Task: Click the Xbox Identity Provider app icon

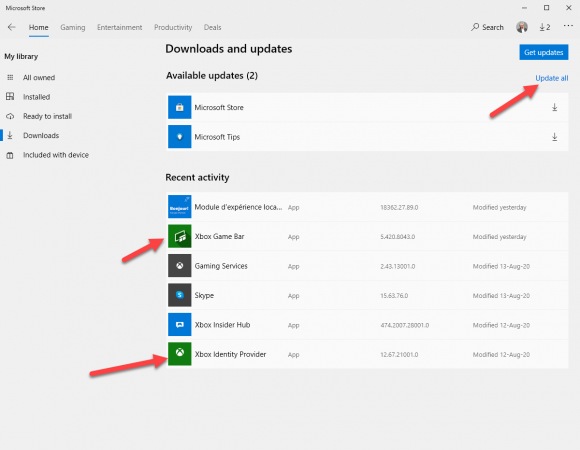Action: pos(179,354)
